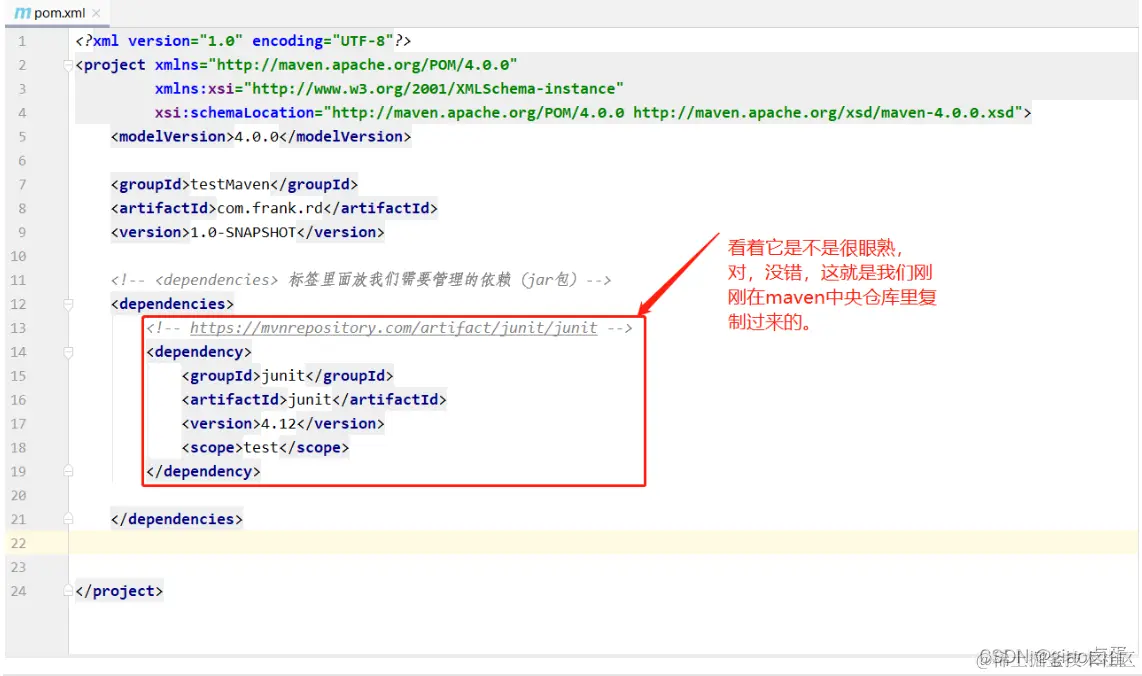Click the artifactId com.frank.rd text
The width and height of the screenshot is (1142, 676).
(x=270, y=208)
